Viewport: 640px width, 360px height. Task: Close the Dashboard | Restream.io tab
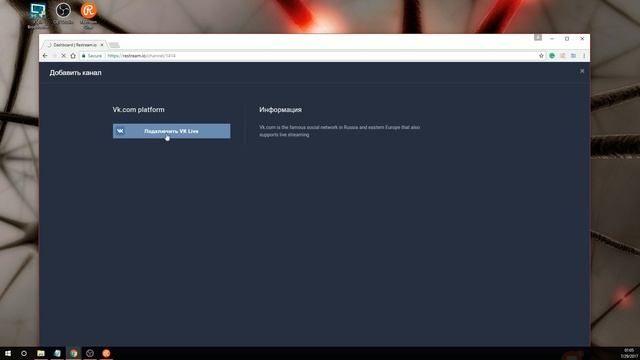coord(102,44)
